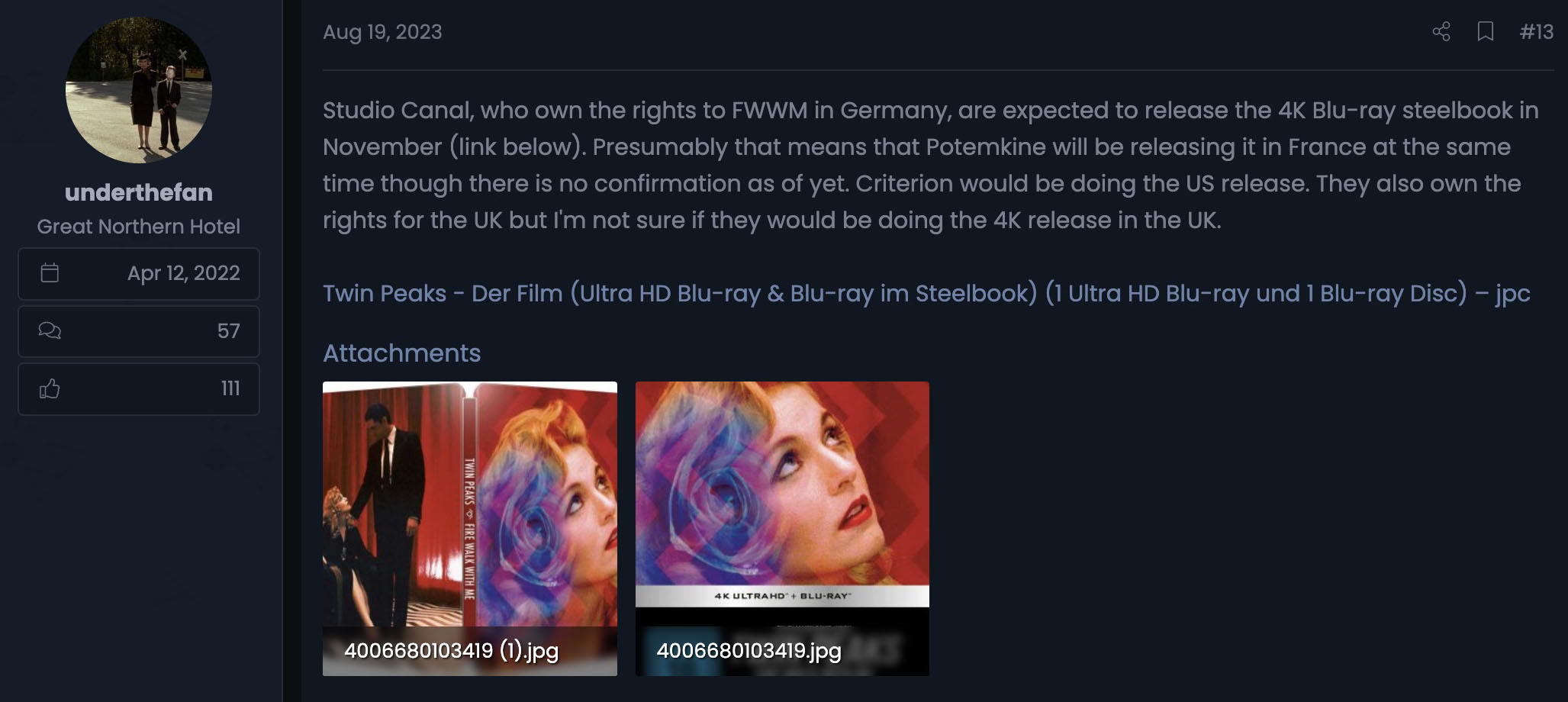1568x702 pixels.
Task: Open attachment 4006680103419.jpg thumbnail
Action: pos(782,528)
